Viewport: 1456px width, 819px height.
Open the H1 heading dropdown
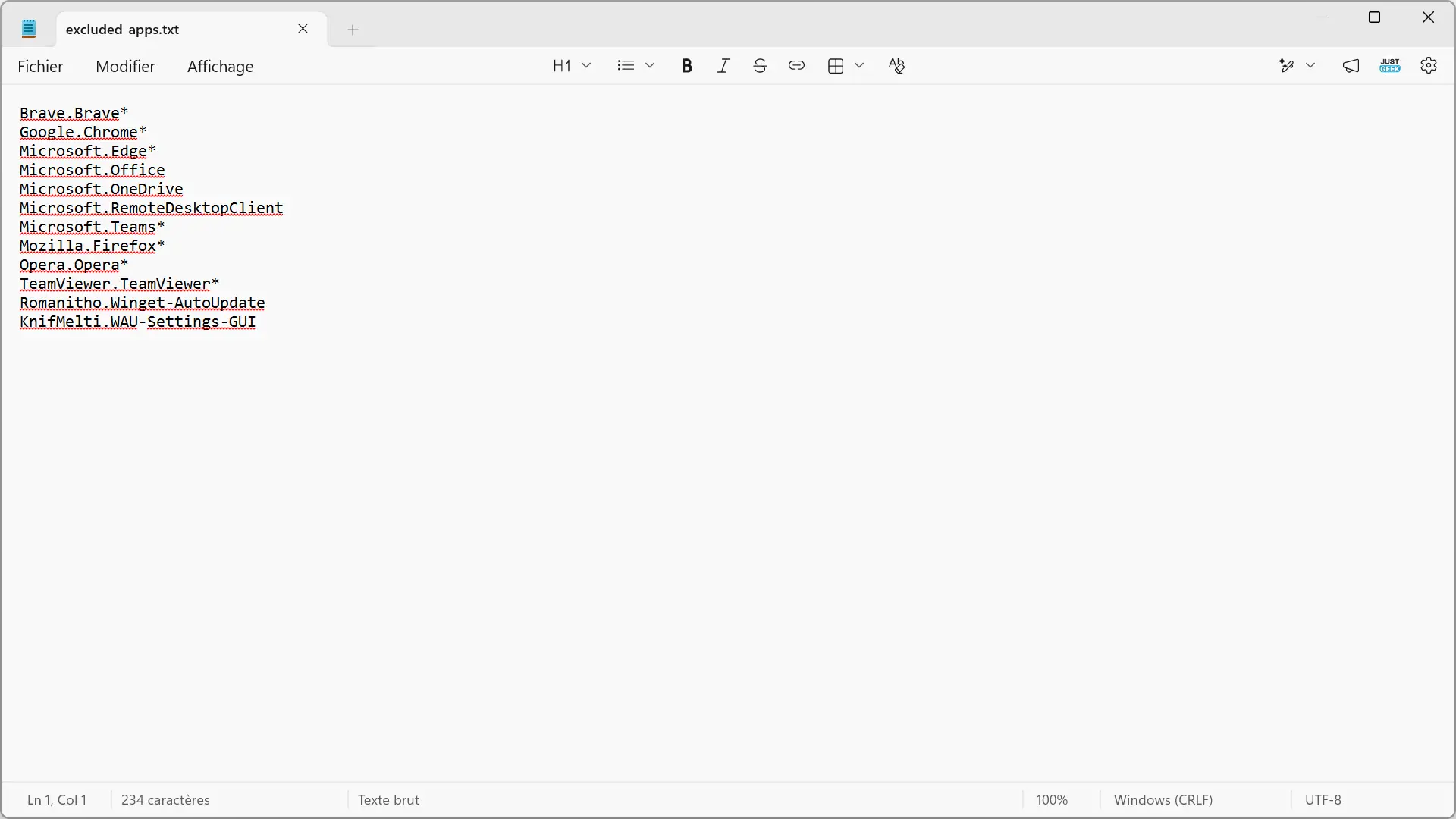(572, 66)
